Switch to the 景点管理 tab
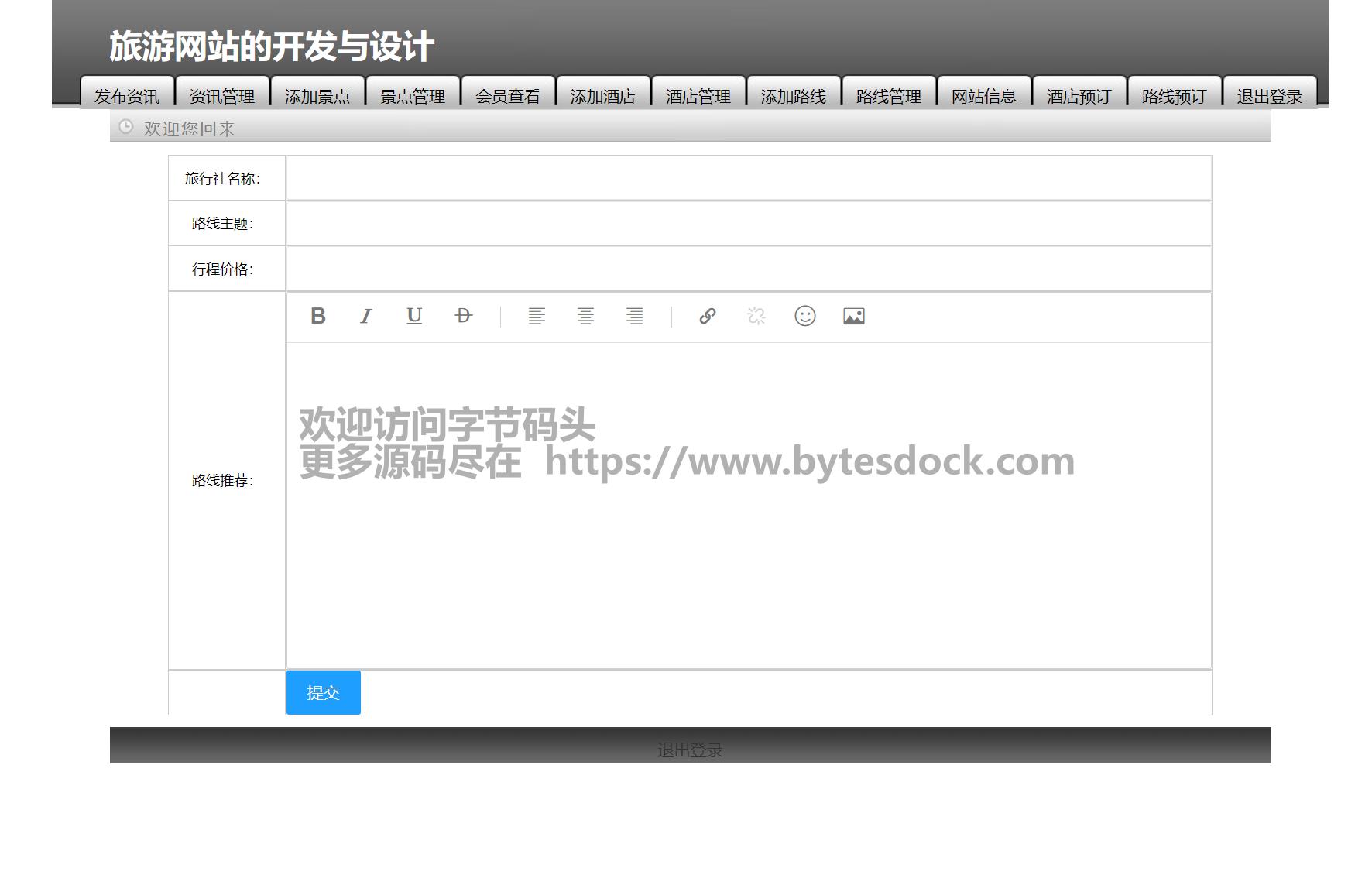Viewport: 1372px width, 885px height. click(413, 95)
